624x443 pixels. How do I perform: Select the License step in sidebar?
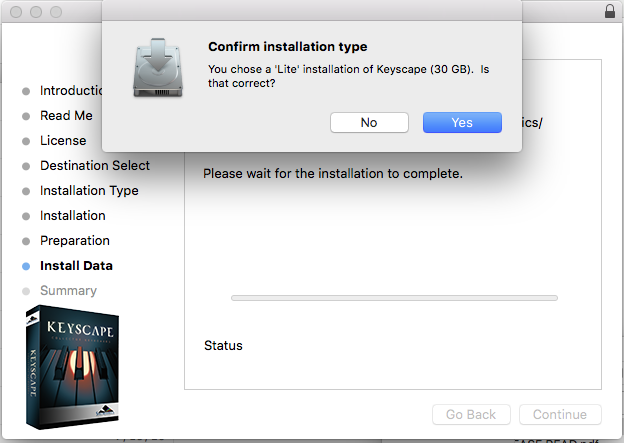point(63,141)
